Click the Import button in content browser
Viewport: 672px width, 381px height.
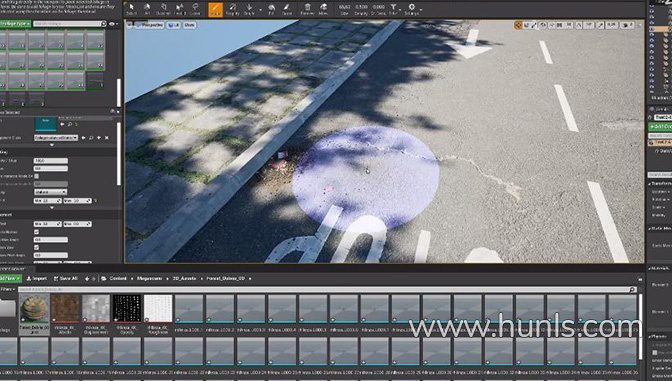pyautogui.click(x=37, y=279)
